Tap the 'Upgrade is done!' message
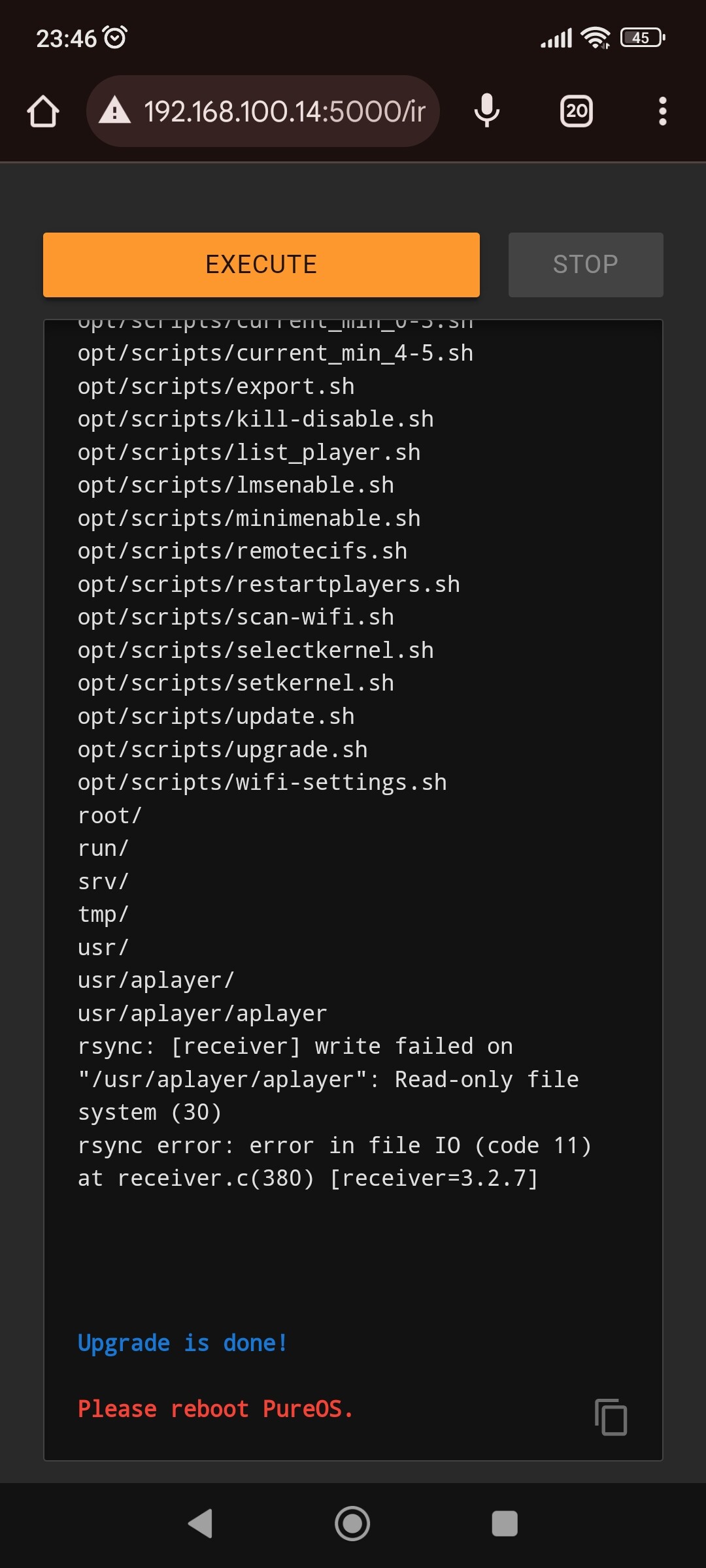 [182, 1343]
